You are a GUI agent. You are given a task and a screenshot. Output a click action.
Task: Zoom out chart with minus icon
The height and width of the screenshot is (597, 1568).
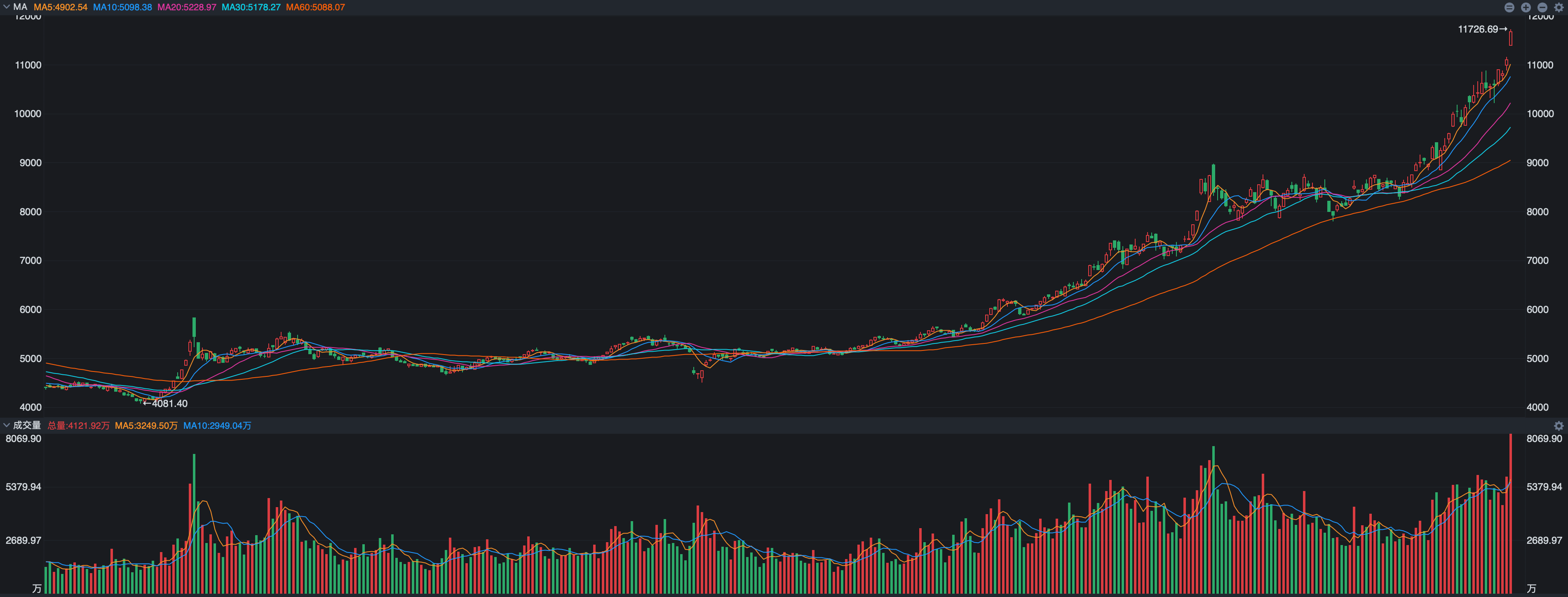pyautogui.click(x=1542, y=7)
